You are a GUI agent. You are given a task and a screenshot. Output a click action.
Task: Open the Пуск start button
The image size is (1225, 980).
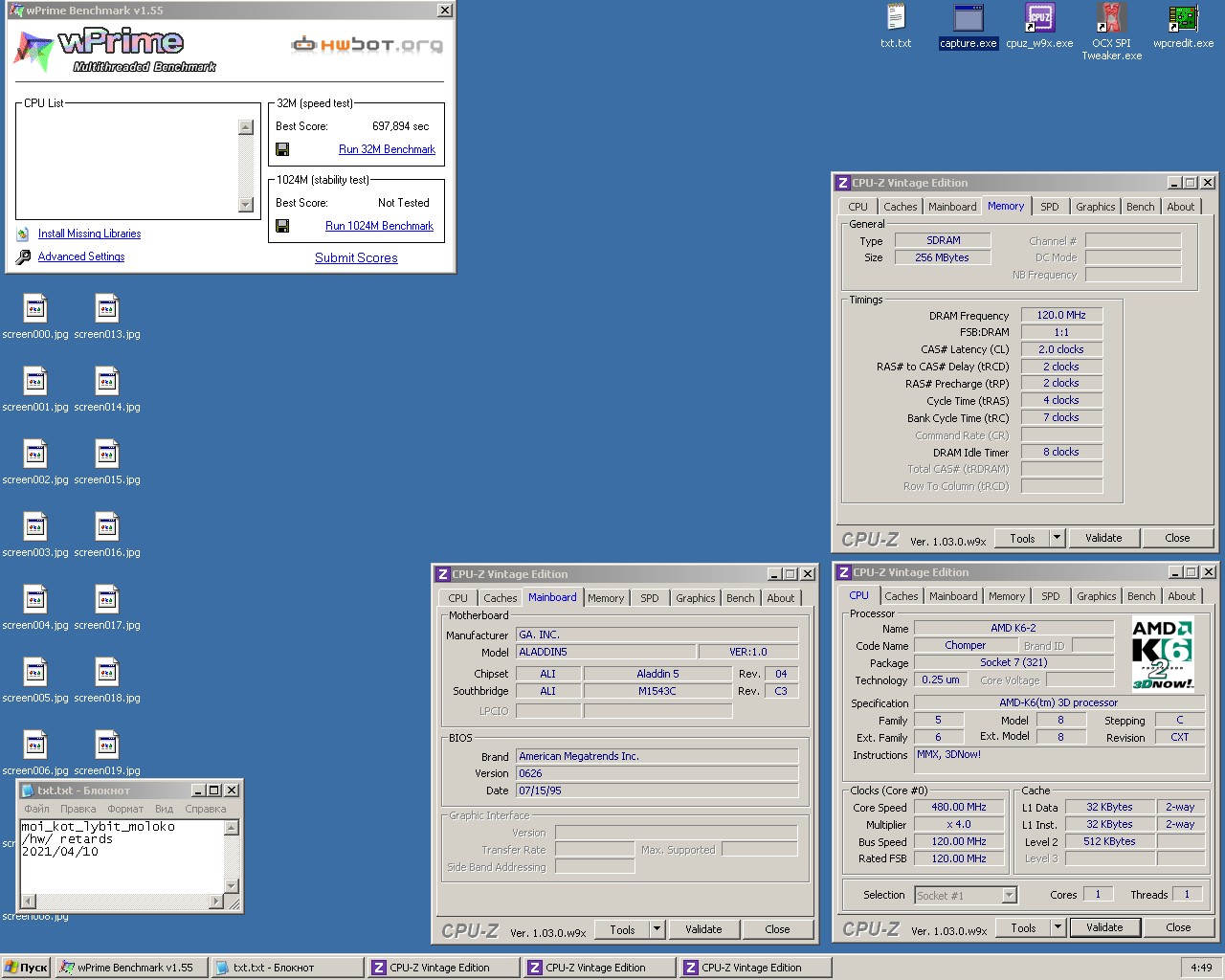(26, 968)
